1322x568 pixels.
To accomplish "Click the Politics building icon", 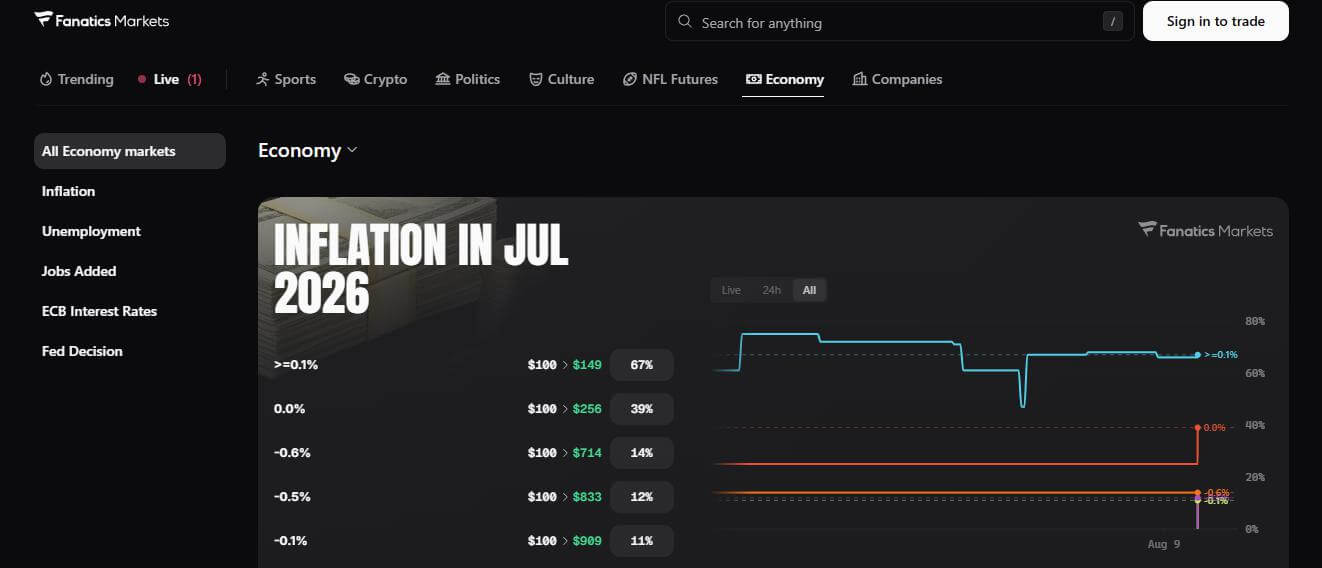I will [443, 79].
